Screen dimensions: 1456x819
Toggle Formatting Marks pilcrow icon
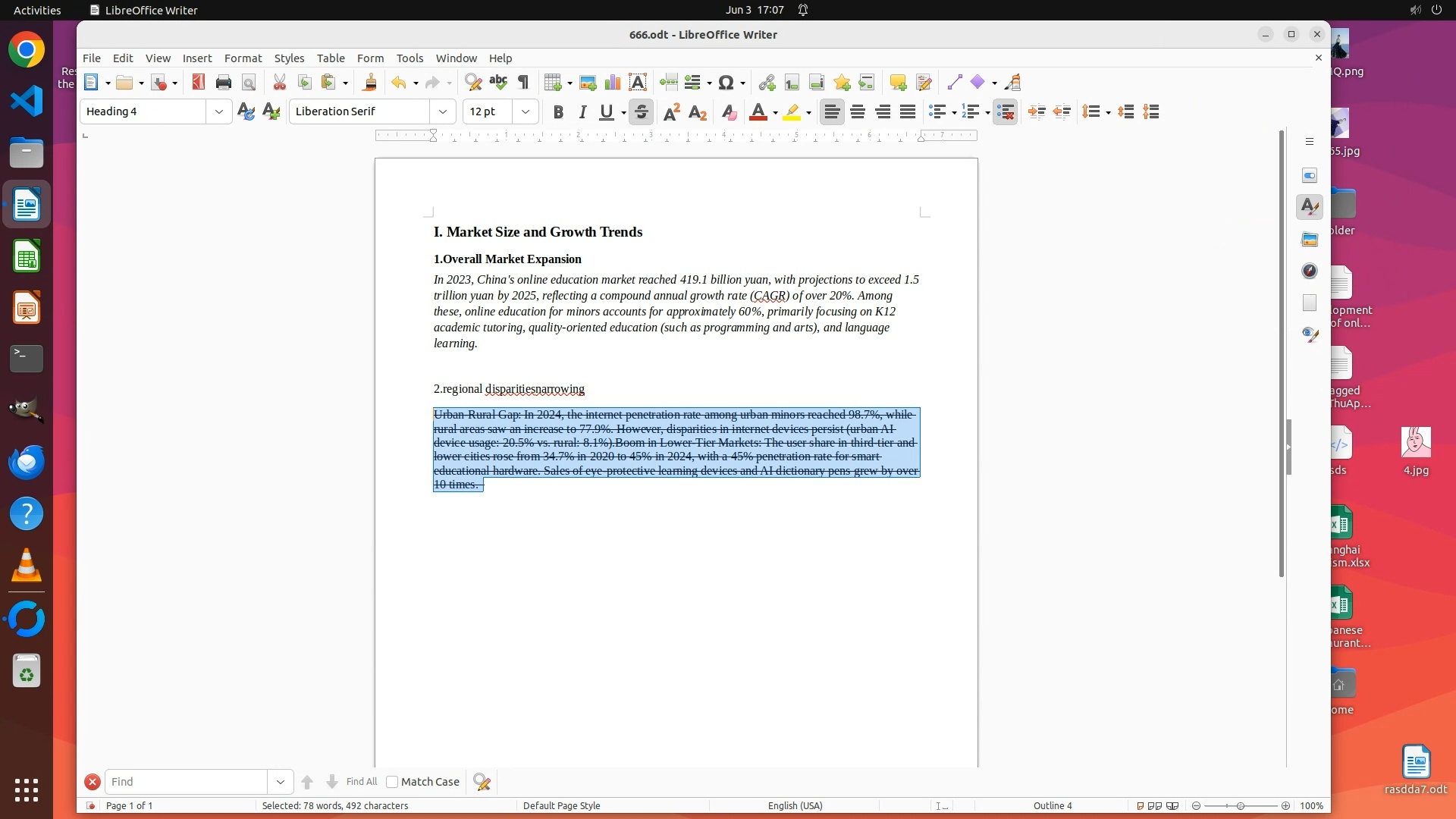[523, 83]
